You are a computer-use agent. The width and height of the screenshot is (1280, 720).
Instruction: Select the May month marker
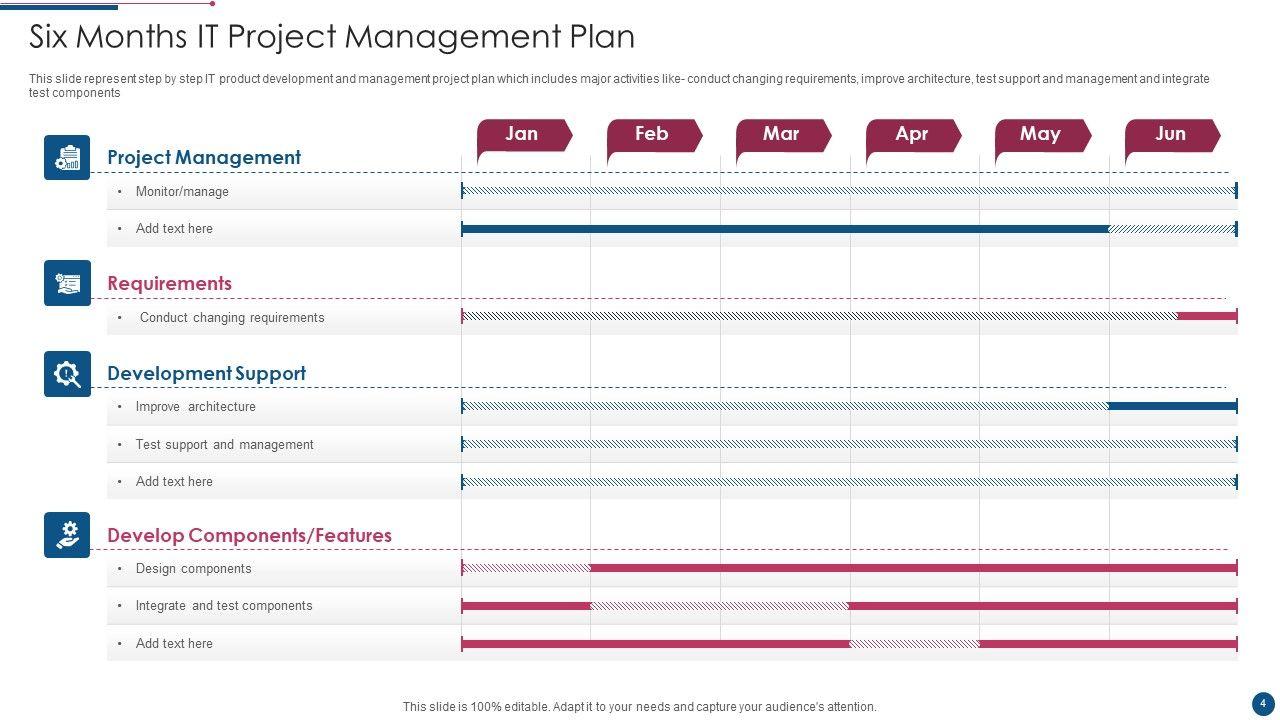click(1040, 135)
